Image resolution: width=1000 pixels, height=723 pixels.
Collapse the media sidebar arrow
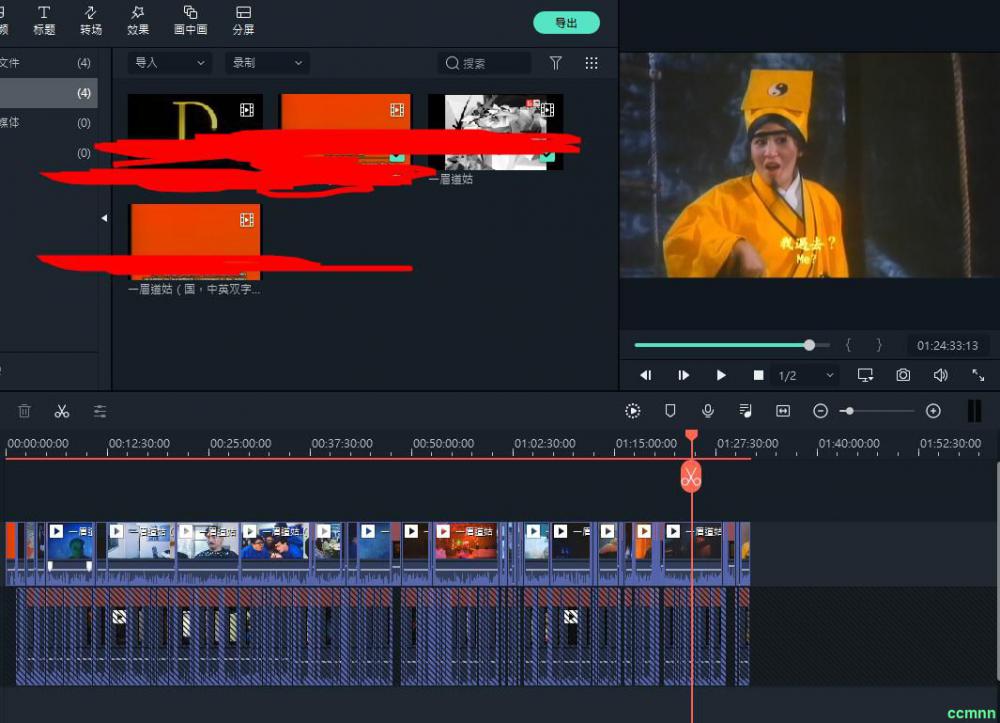(x=104, y=218)
